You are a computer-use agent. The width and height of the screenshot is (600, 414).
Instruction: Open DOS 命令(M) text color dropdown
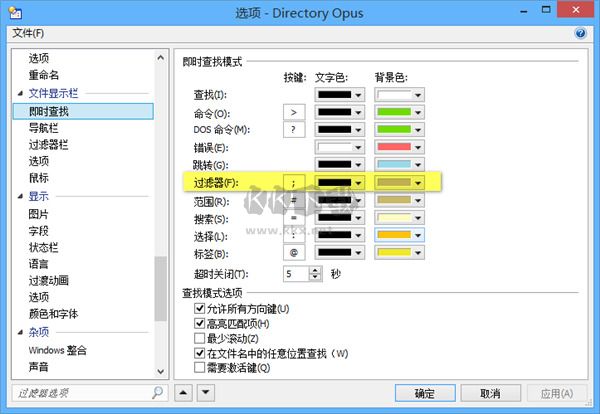point(339,129)
